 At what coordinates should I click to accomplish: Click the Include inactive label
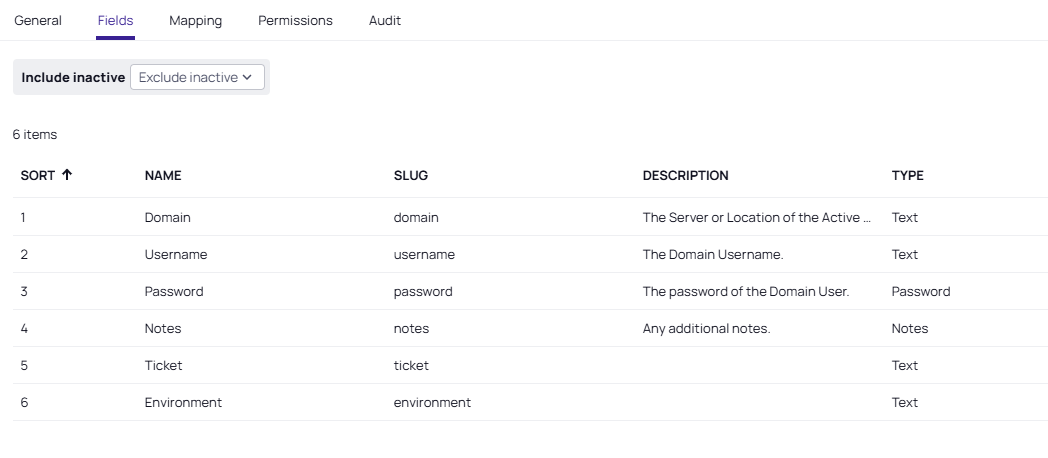73,77
